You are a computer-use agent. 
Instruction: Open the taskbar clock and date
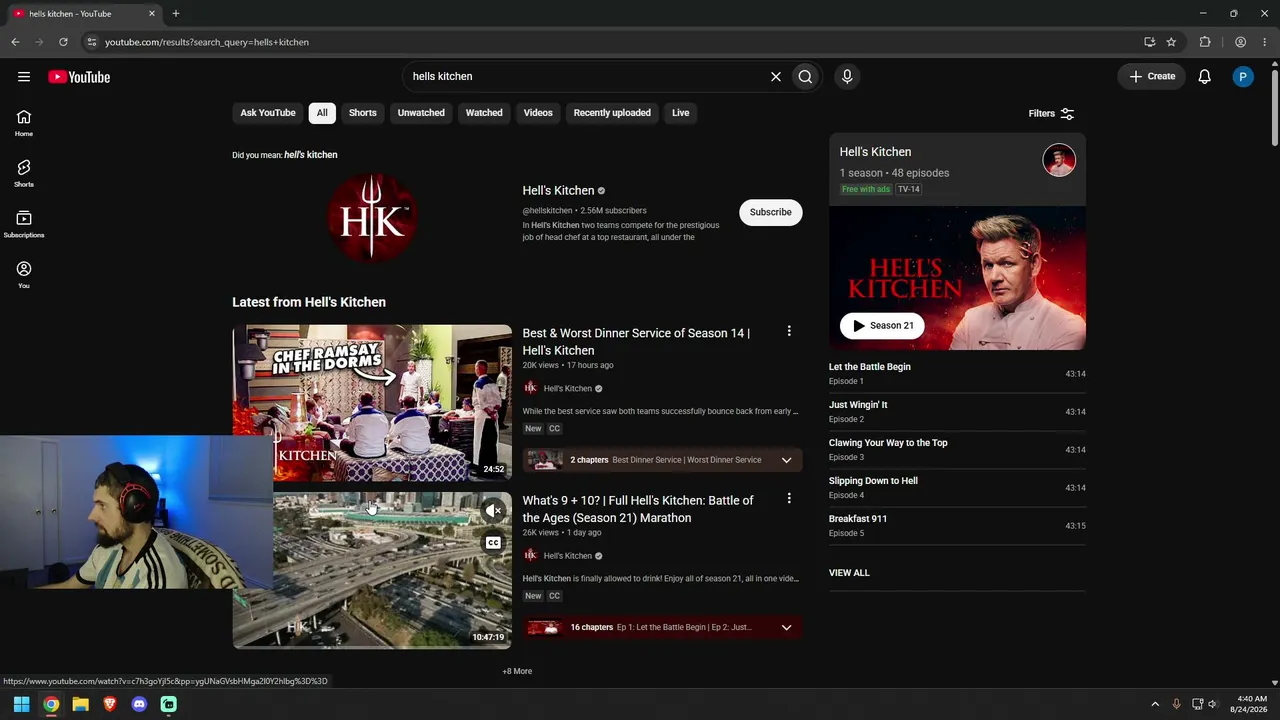coord(1248,704)
